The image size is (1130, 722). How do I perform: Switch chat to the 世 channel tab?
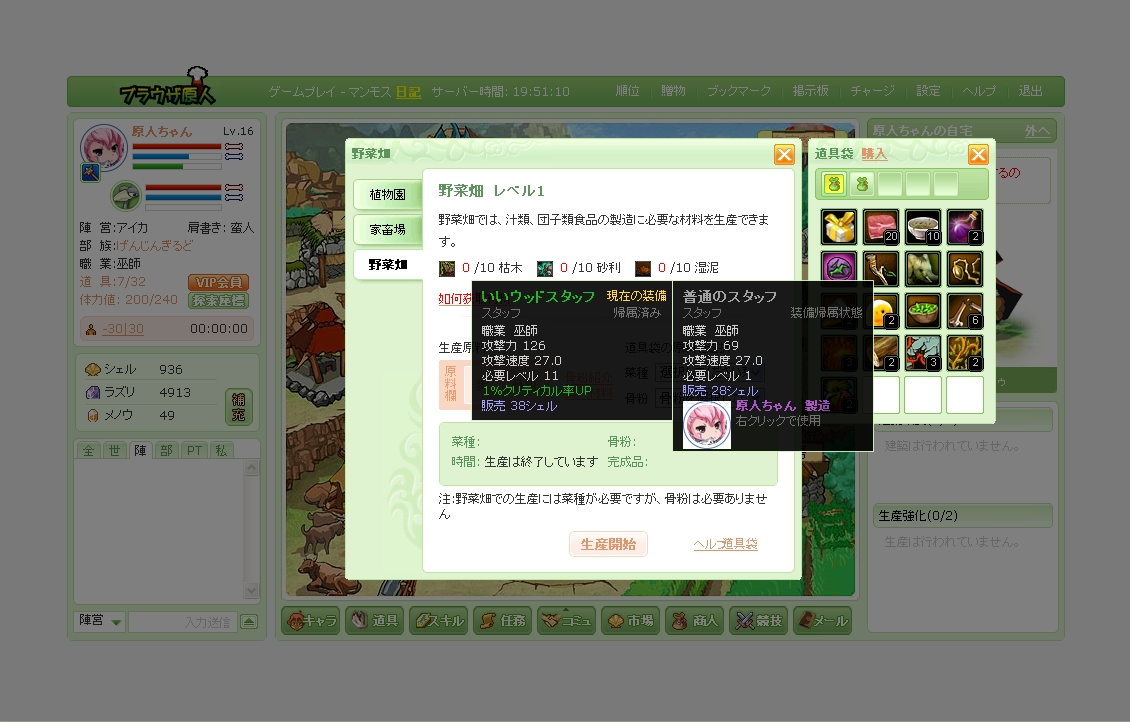point(115,450)
